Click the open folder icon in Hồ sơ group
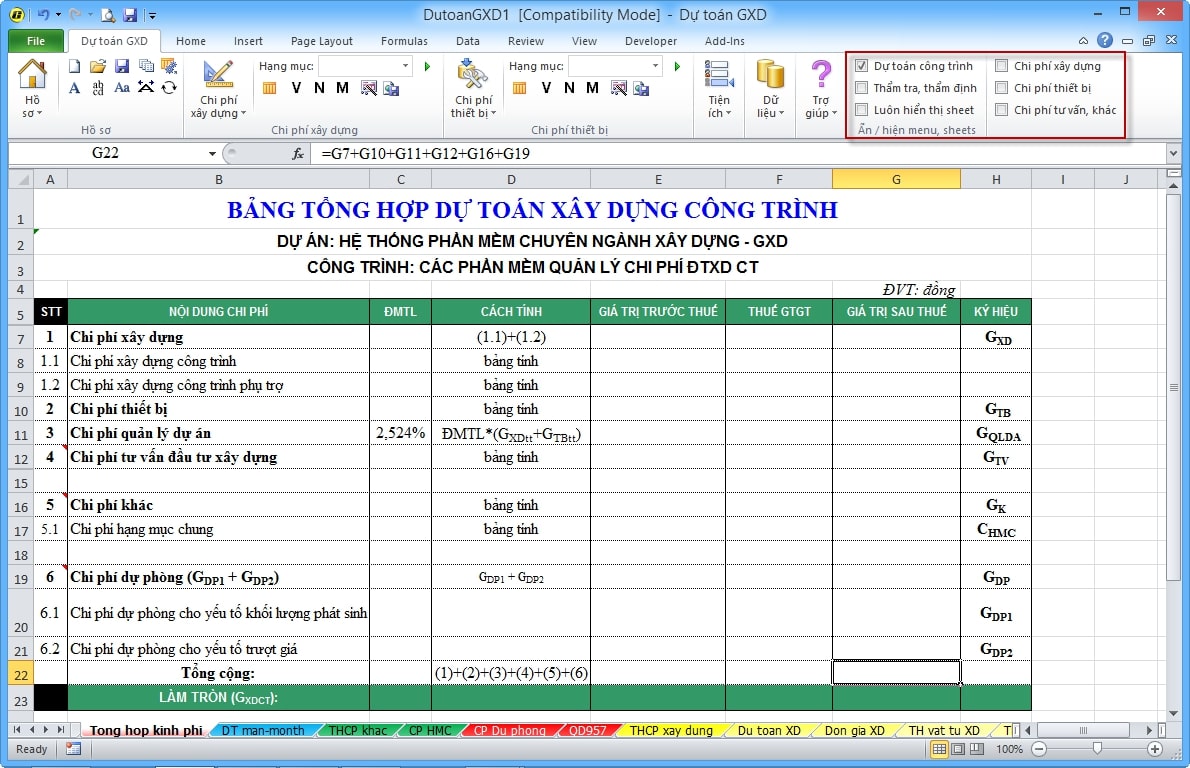 pyautogui.click(x=98, y=66)
